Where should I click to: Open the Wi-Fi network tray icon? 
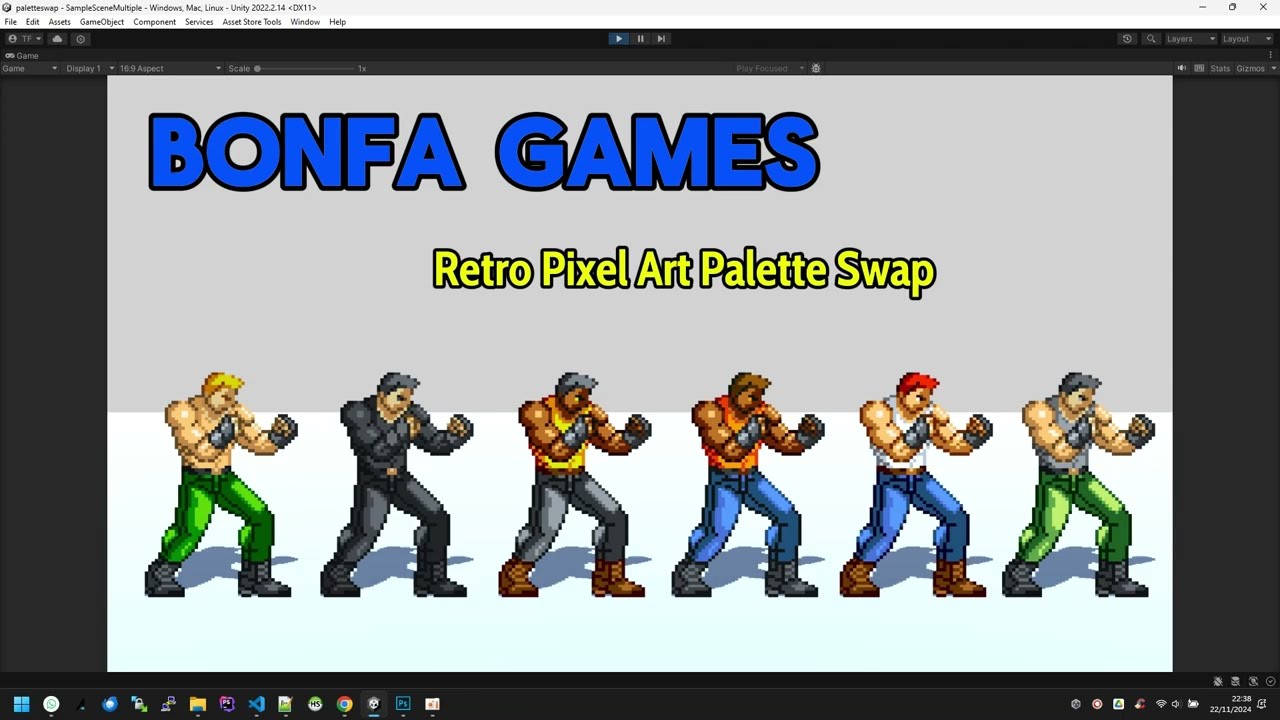[1161, 704]
